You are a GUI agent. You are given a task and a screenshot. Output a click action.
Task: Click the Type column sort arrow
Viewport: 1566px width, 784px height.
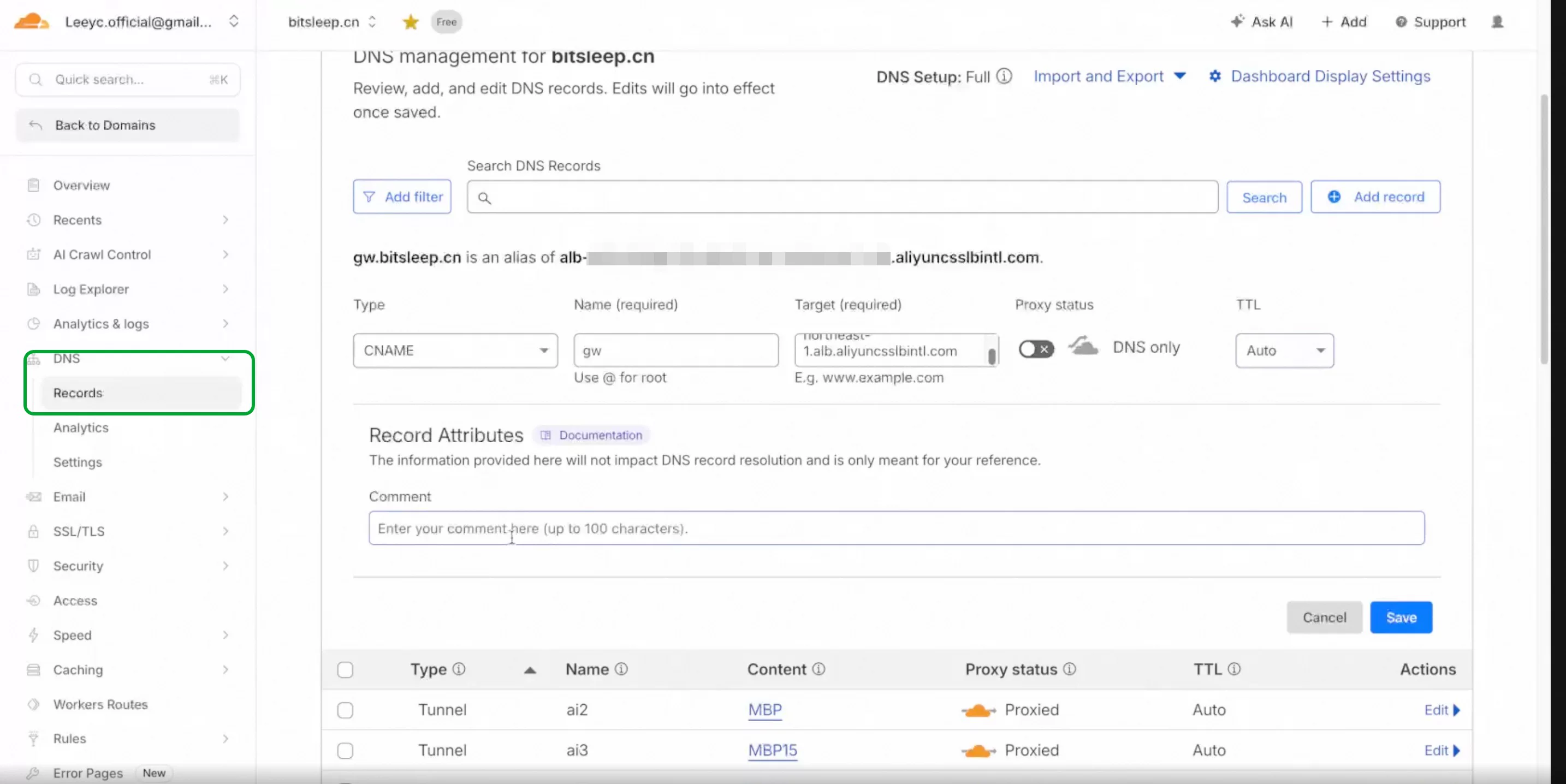530,670
